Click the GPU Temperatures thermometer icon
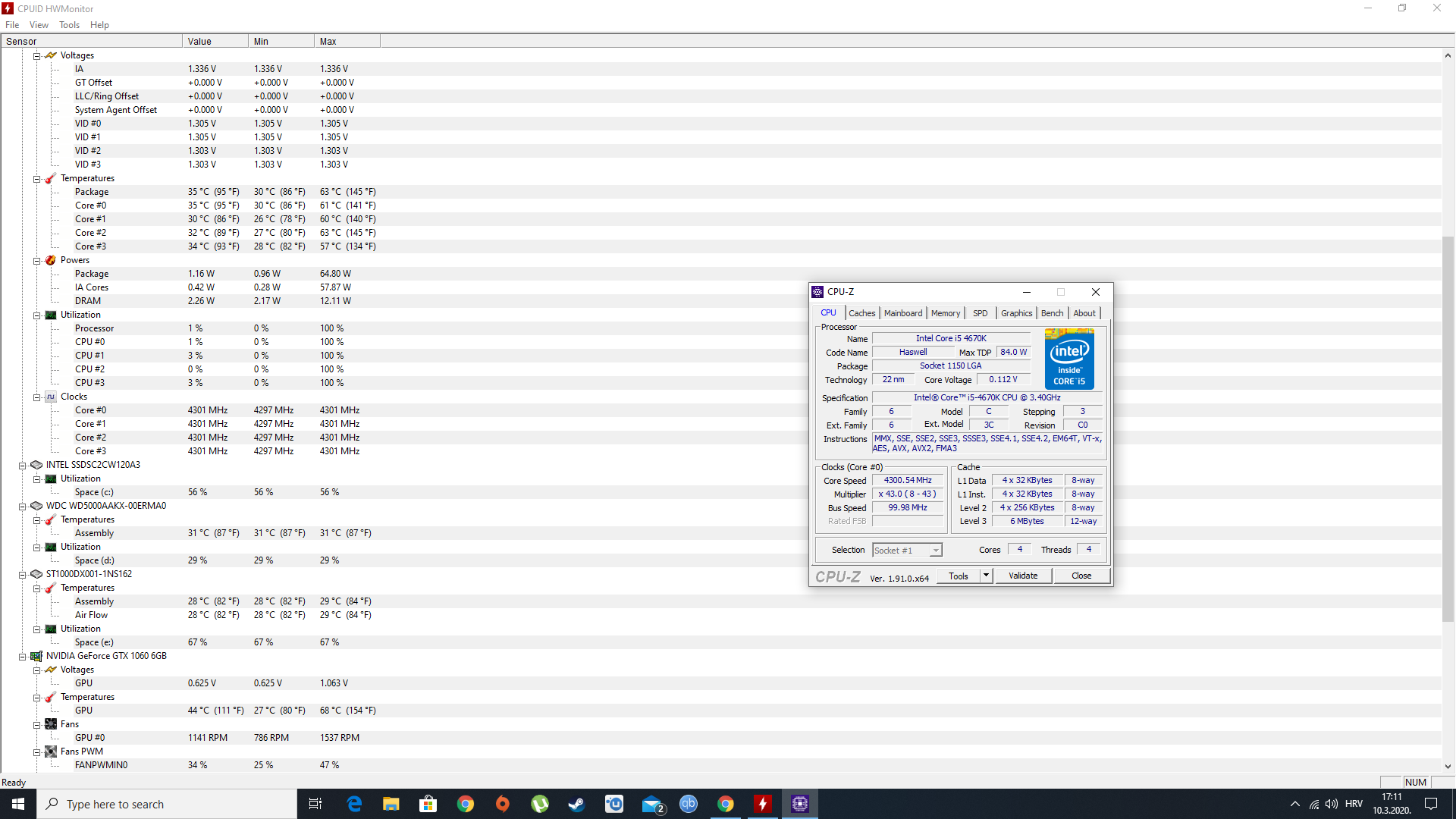The height and width of the screenshot is (819, 1456). [x=51, y=697]
